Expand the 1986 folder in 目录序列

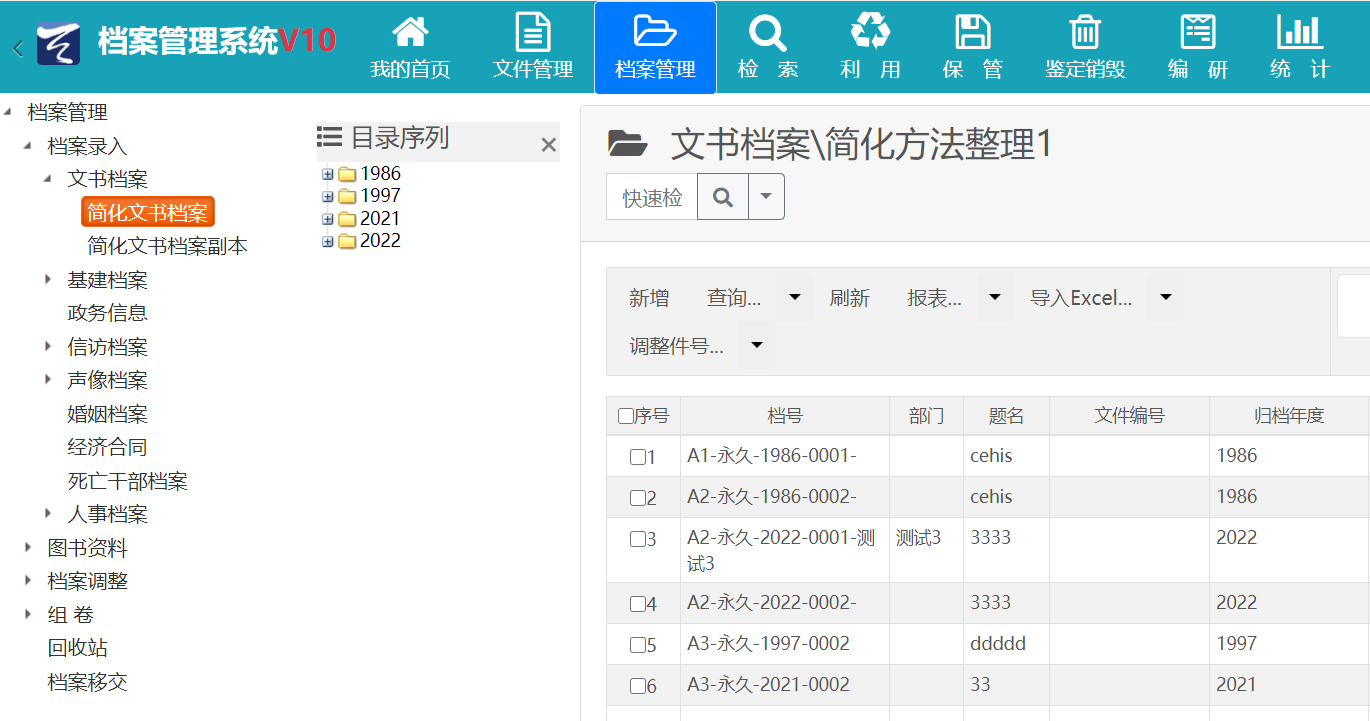[x=327, y=174]
